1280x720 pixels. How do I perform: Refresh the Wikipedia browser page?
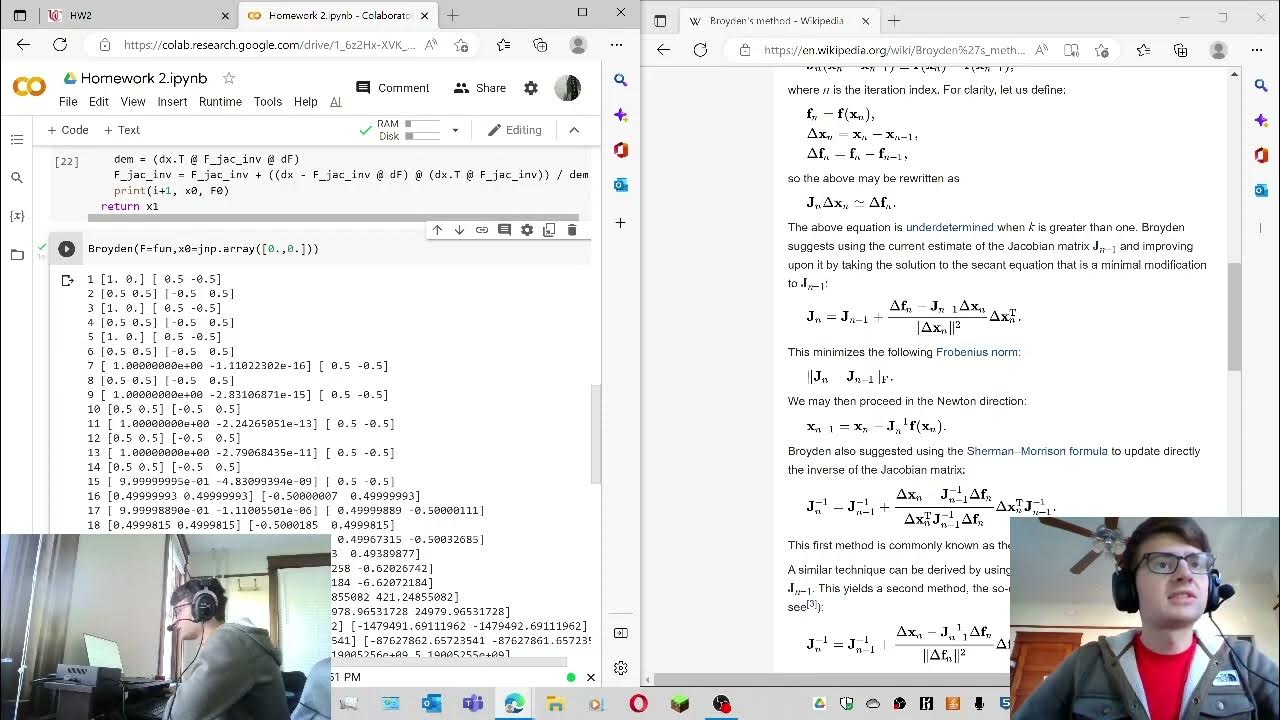[x=700, y=50]
